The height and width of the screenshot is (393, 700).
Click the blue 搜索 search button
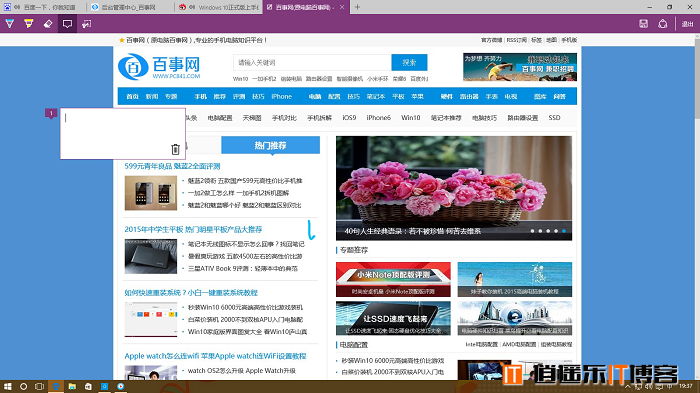click(409, 63)
